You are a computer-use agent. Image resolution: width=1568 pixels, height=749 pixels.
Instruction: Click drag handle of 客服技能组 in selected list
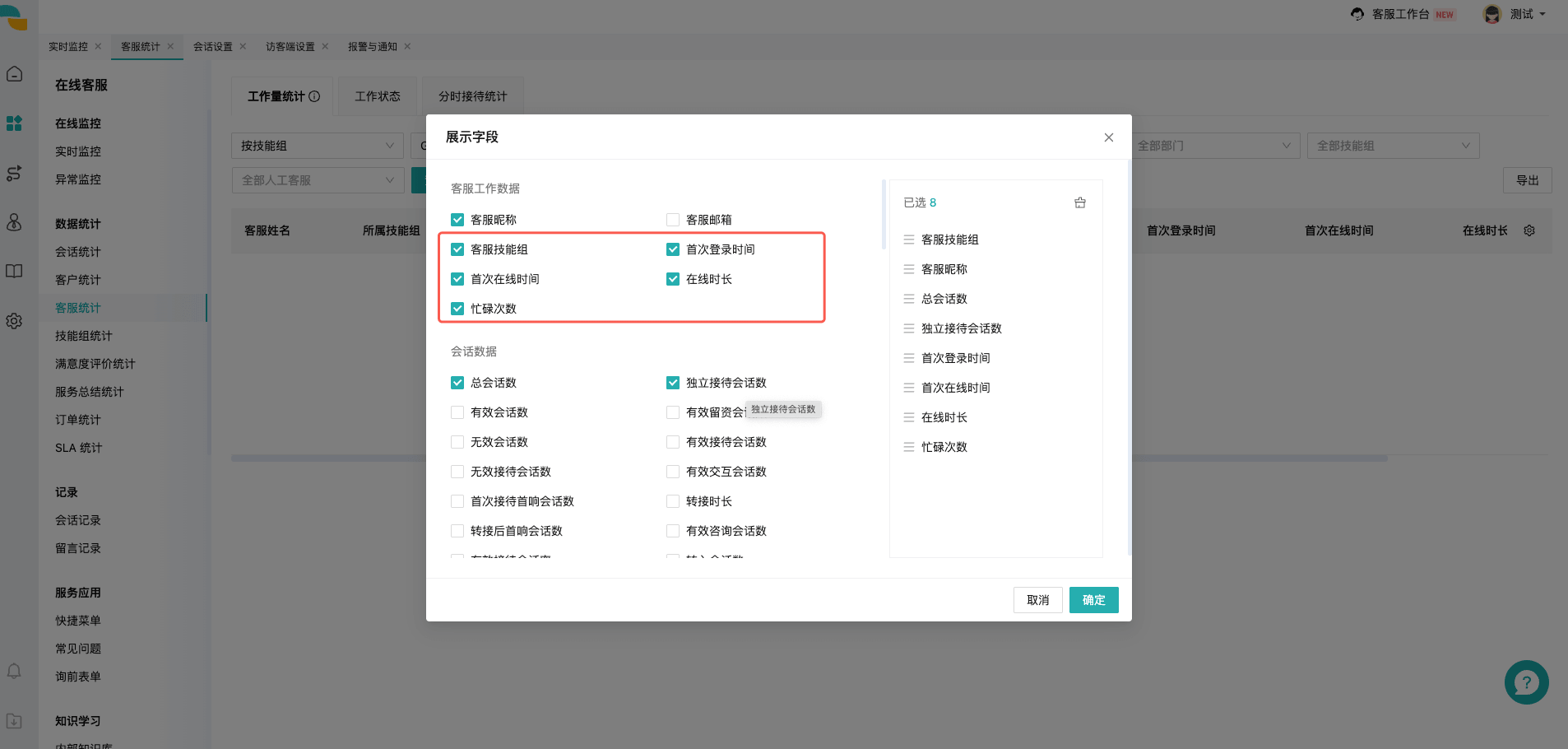tap(909, 240)
